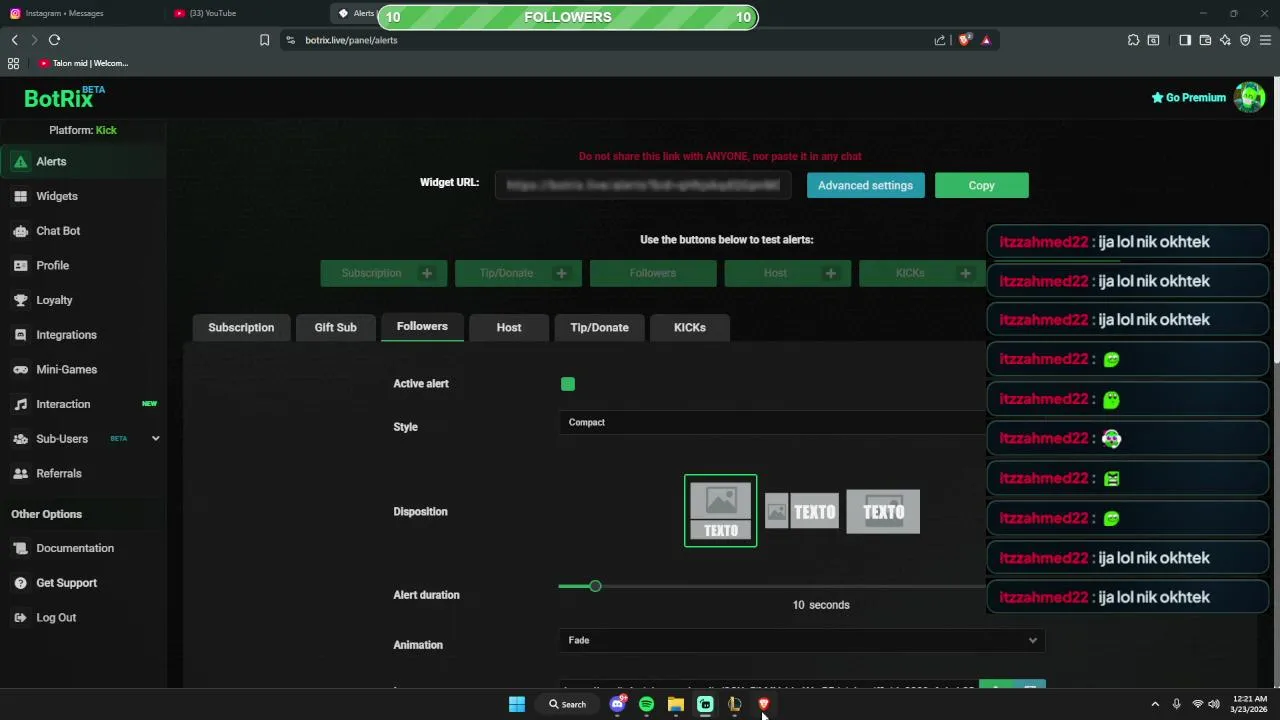Open Widgets from the sidebar
This screenshot has width=1280, height=720.
click(x=56, y=196)
